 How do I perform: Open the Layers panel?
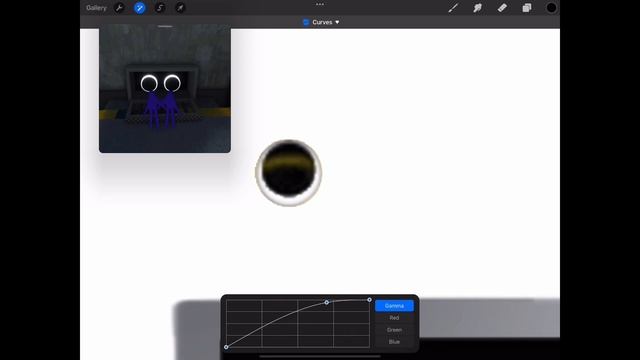pos(527,8)
